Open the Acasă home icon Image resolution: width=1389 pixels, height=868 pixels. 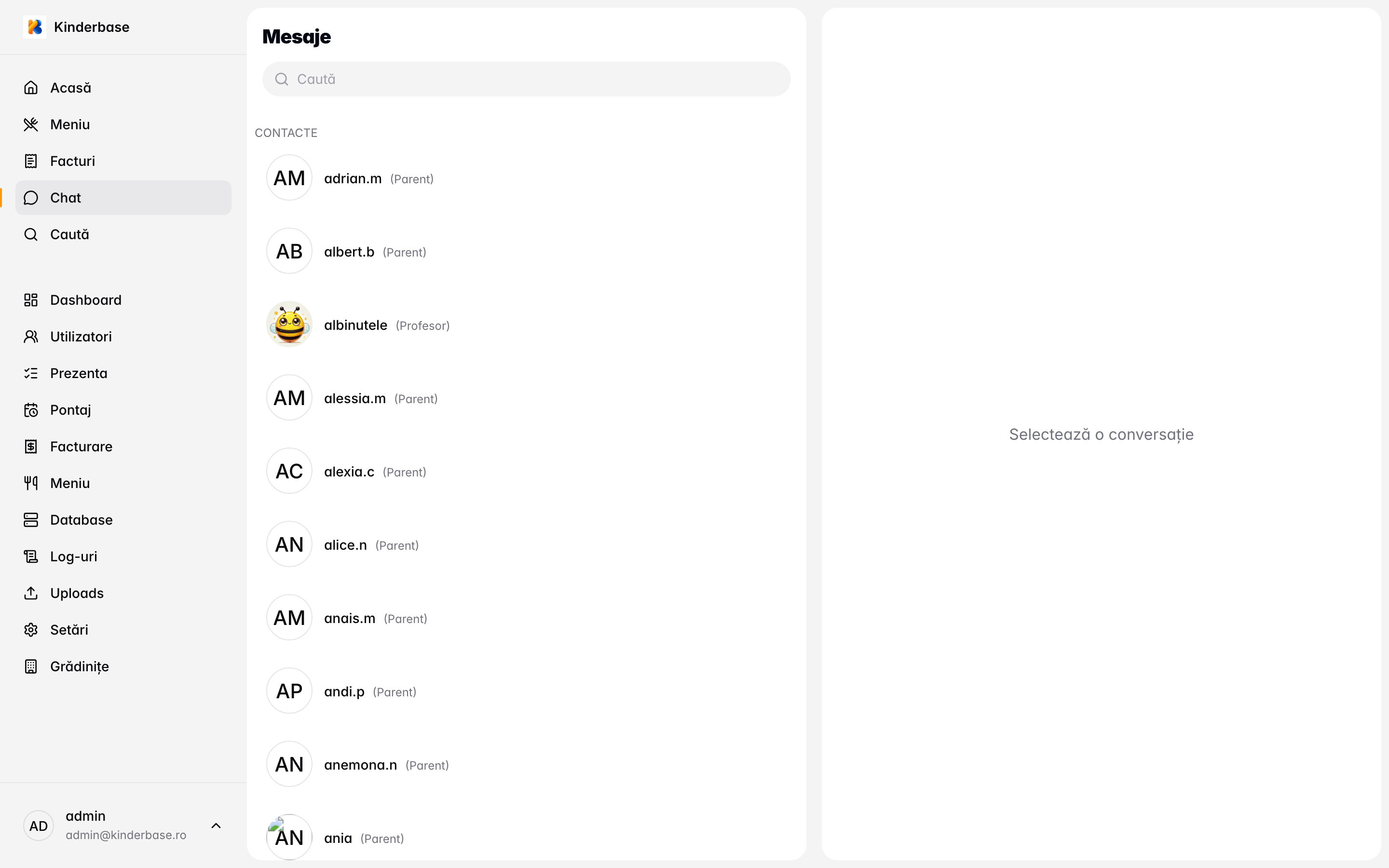31,88
